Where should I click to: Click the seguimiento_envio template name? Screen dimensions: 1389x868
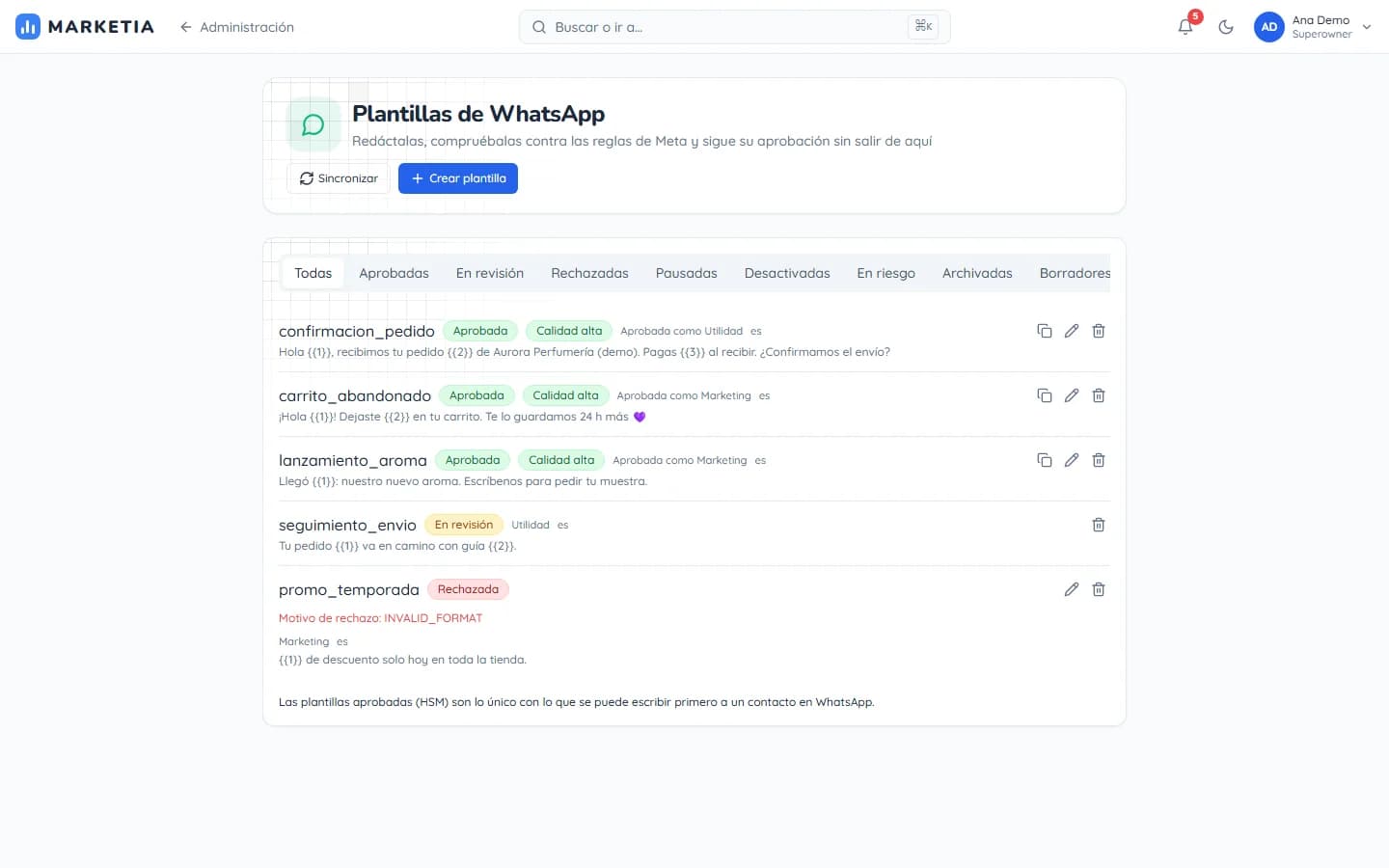point(347,525)
